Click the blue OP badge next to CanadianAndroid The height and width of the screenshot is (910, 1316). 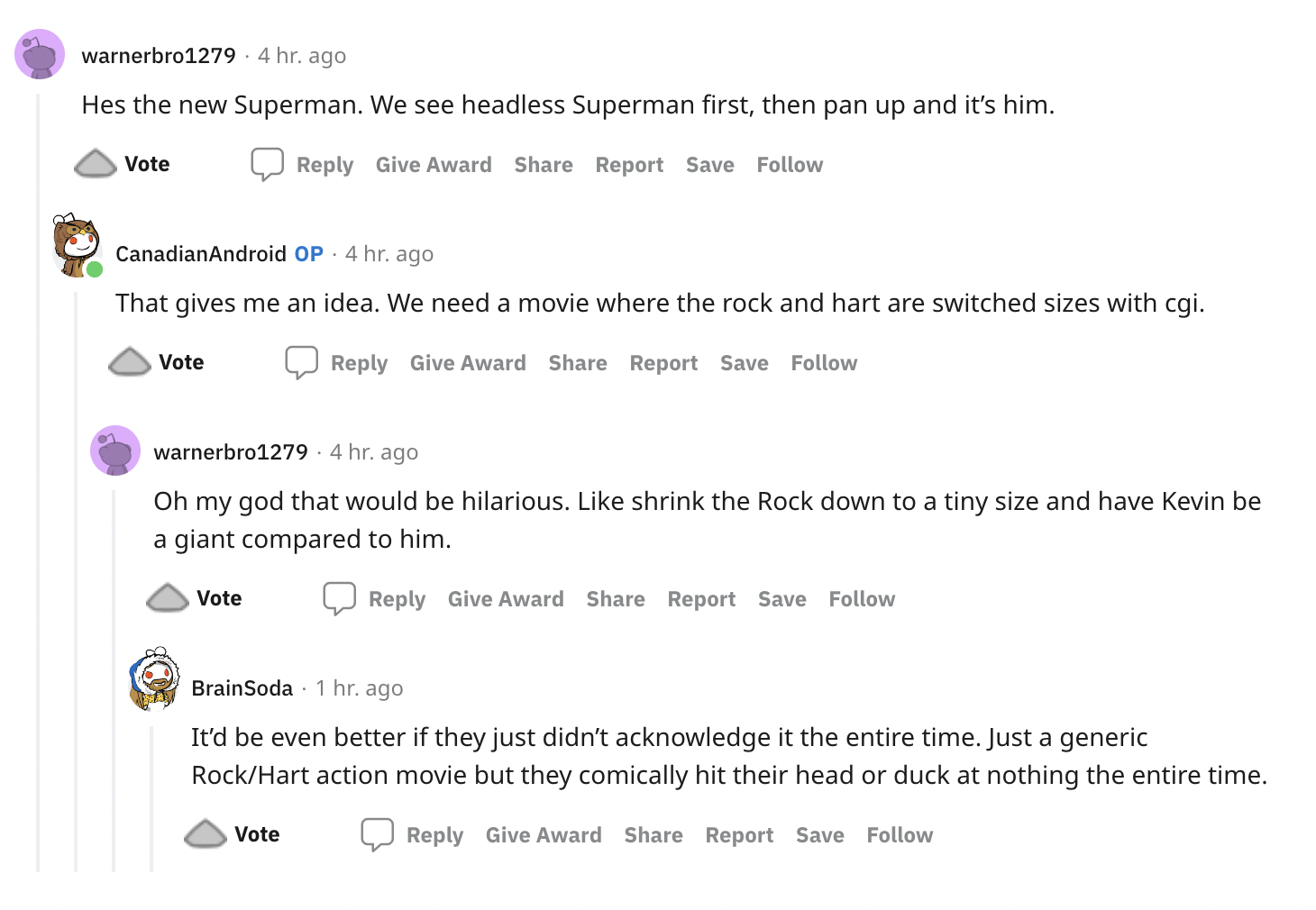tap(308, 253)
